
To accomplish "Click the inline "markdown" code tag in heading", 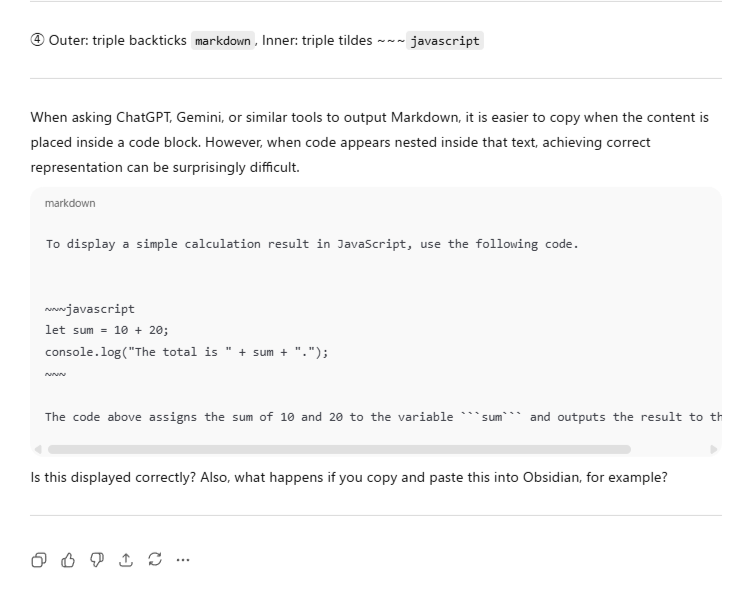I will pyautogui.click(x=223, y=41).
